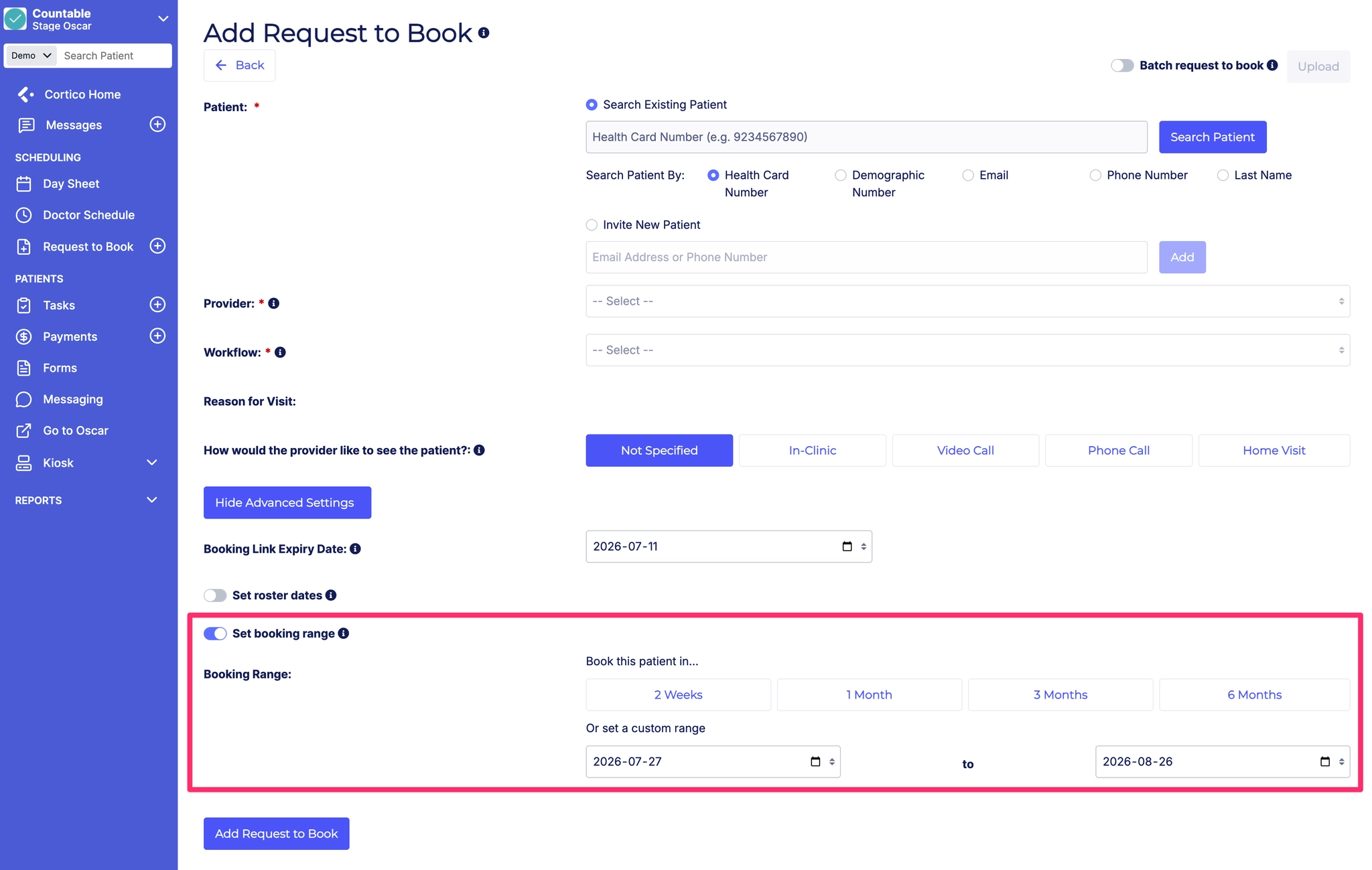Viewport: 1372px width, 870px height.
Task: Open Doctor Schedule from sidebar
Action: 88,215
